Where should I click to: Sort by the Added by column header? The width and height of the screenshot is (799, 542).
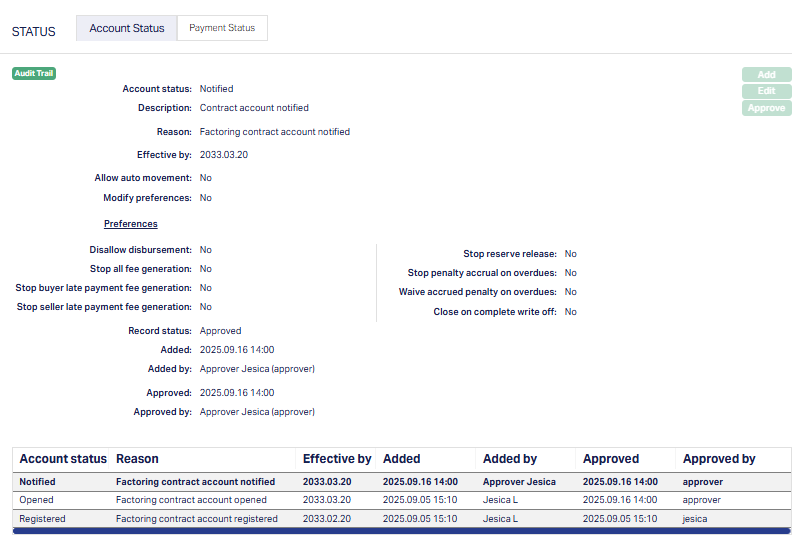tap(510, 459)
